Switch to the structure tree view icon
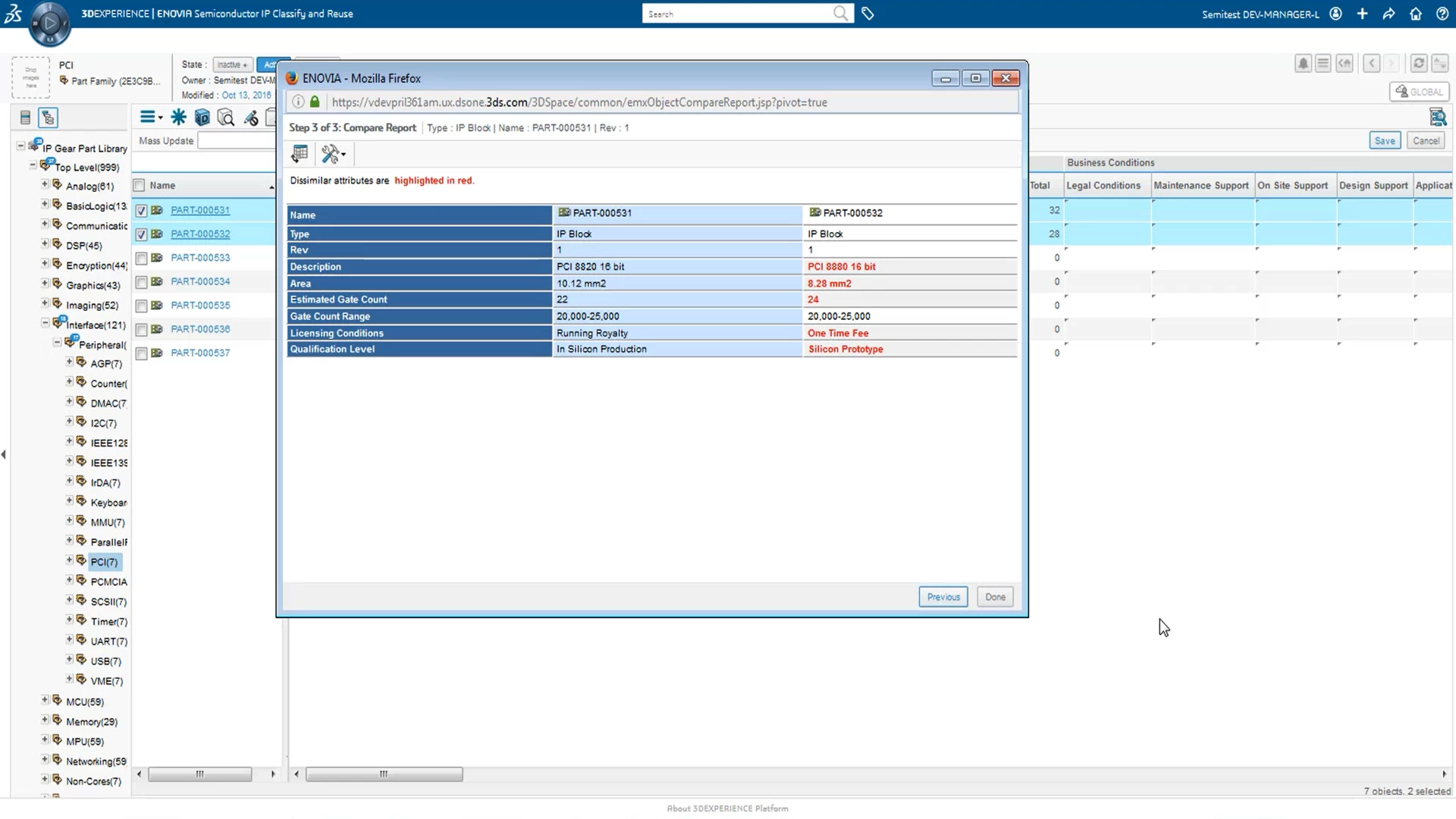 click(48, 118)
